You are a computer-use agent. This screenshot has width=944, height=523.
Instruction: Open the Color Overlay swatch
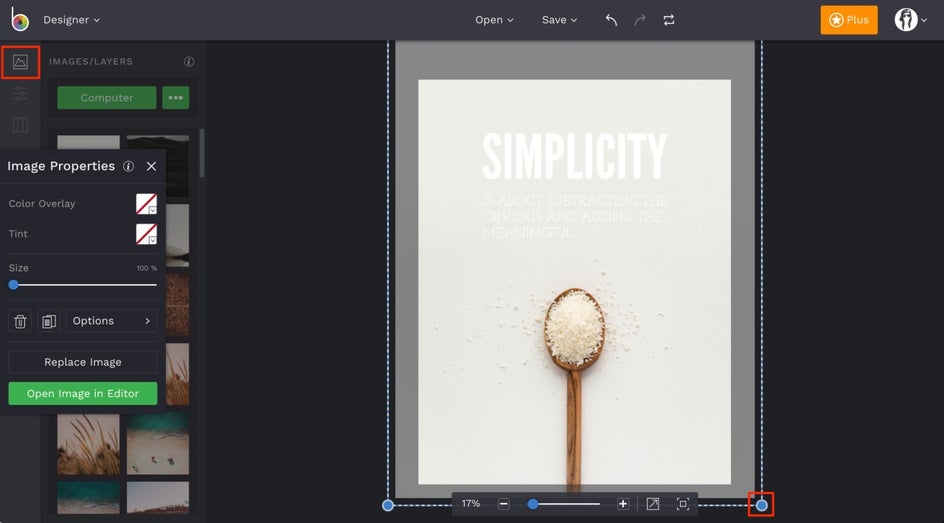click(x=146, y=204)
